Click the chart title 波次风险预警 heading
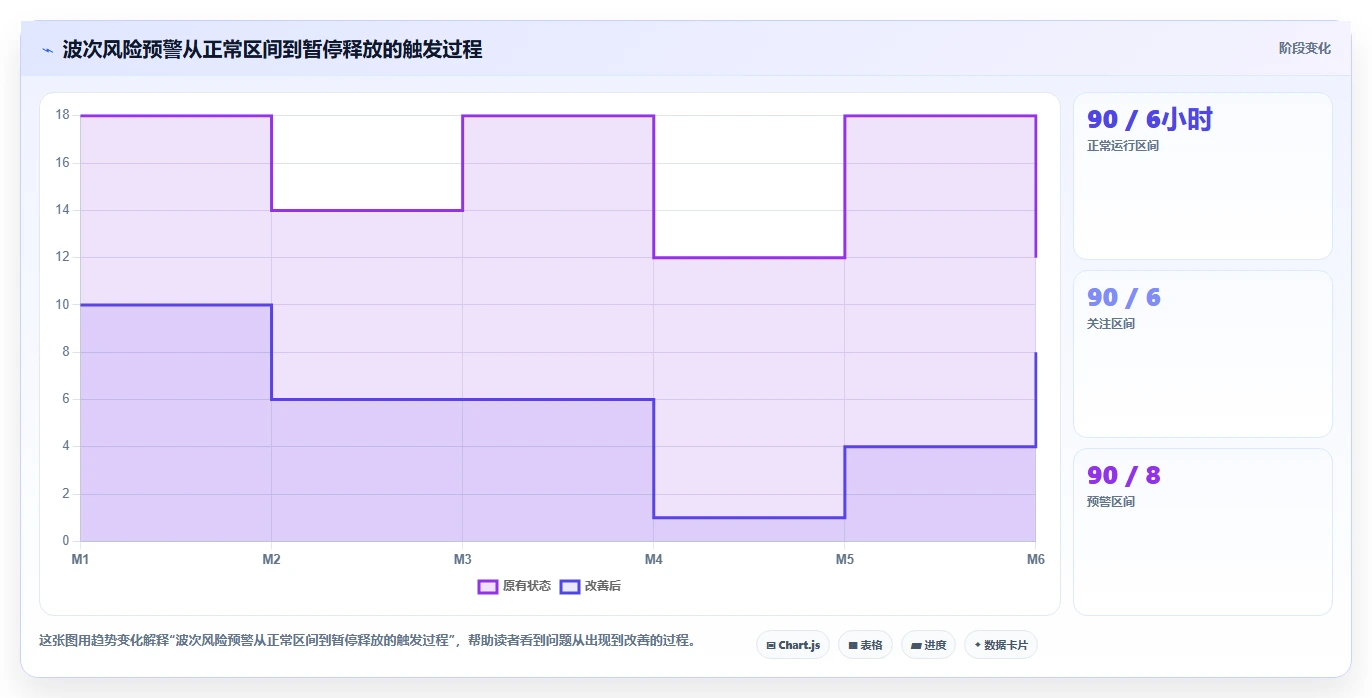The width and height of the screenshot is (1372, 698). click(x=272, y=49)
